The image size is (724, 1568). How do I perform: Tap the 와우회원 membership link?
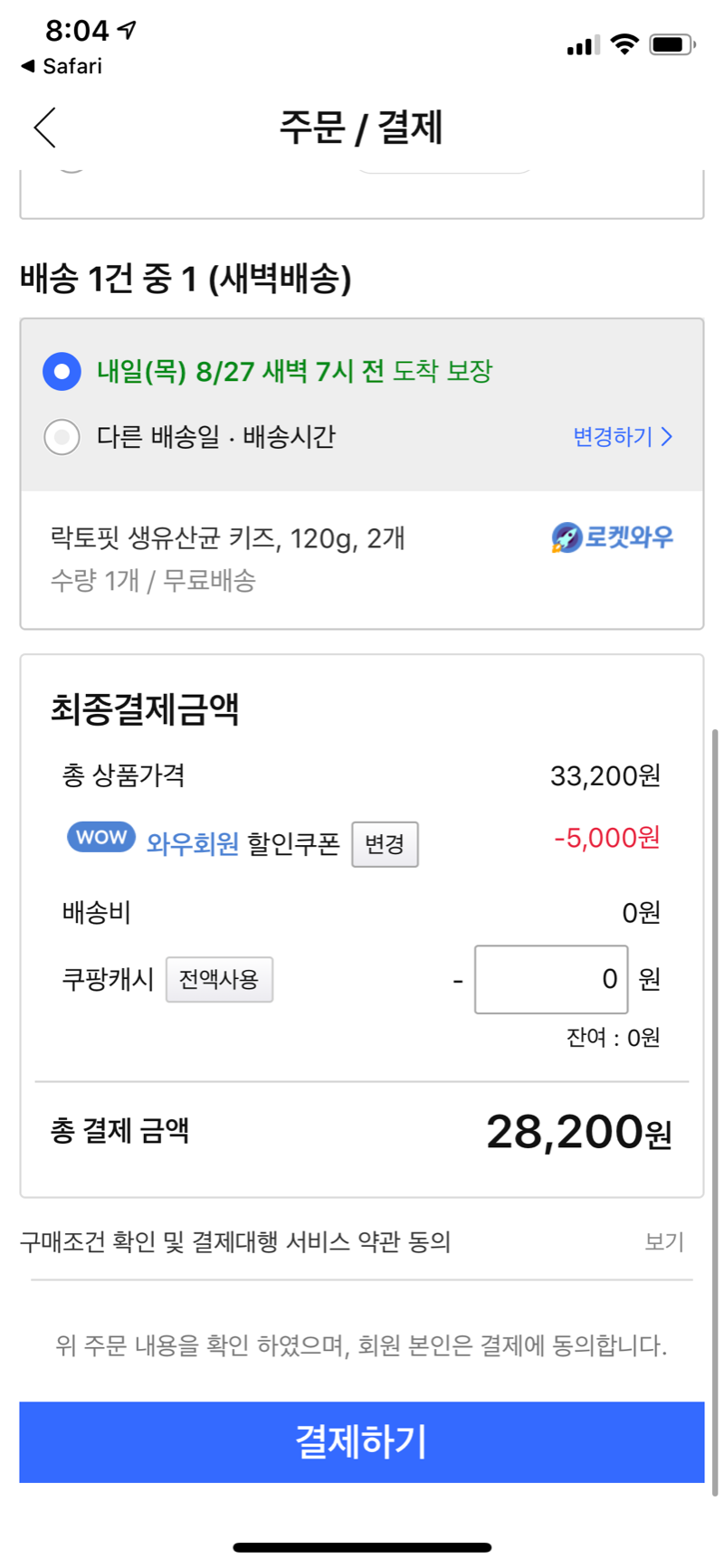coord(193,844)
